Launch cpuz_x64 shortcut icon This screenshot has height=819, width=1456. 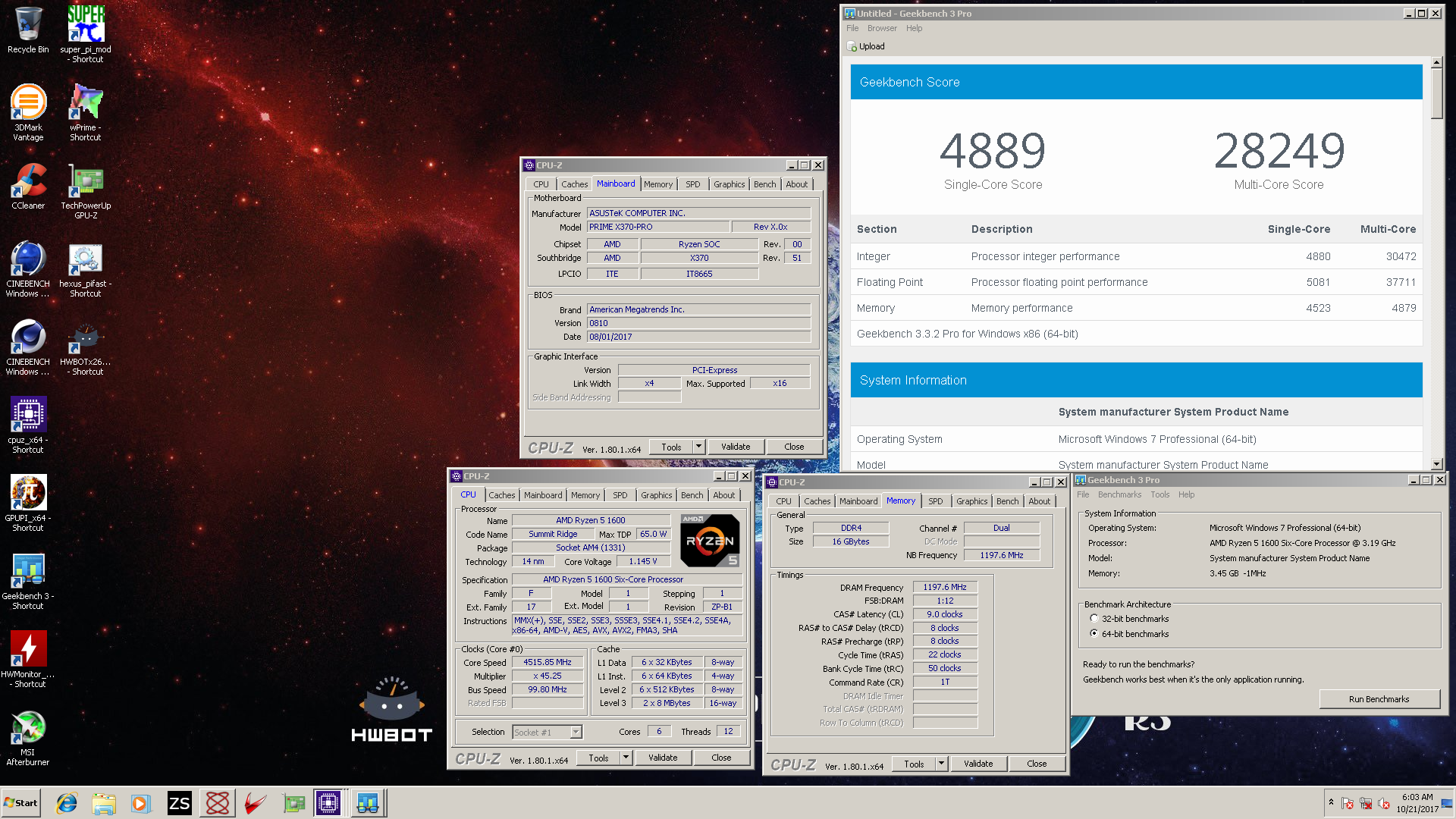pyautogui.click(x=28, y=425)
